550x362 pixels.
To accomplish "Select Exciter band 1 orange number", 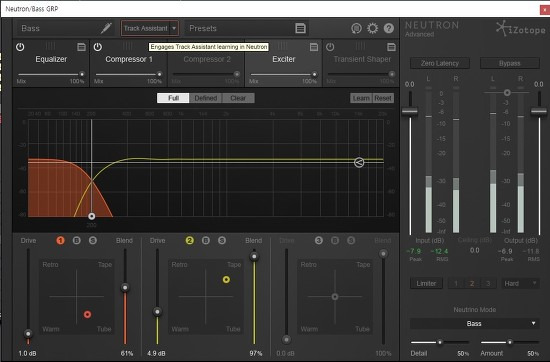I will point(60,240).
